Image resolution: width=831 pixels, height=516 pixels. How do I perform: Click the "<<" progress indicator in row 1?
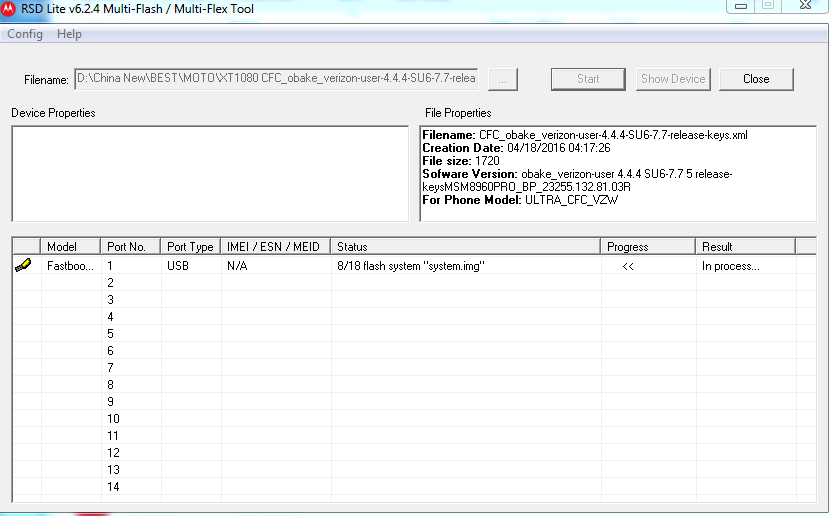628,266
